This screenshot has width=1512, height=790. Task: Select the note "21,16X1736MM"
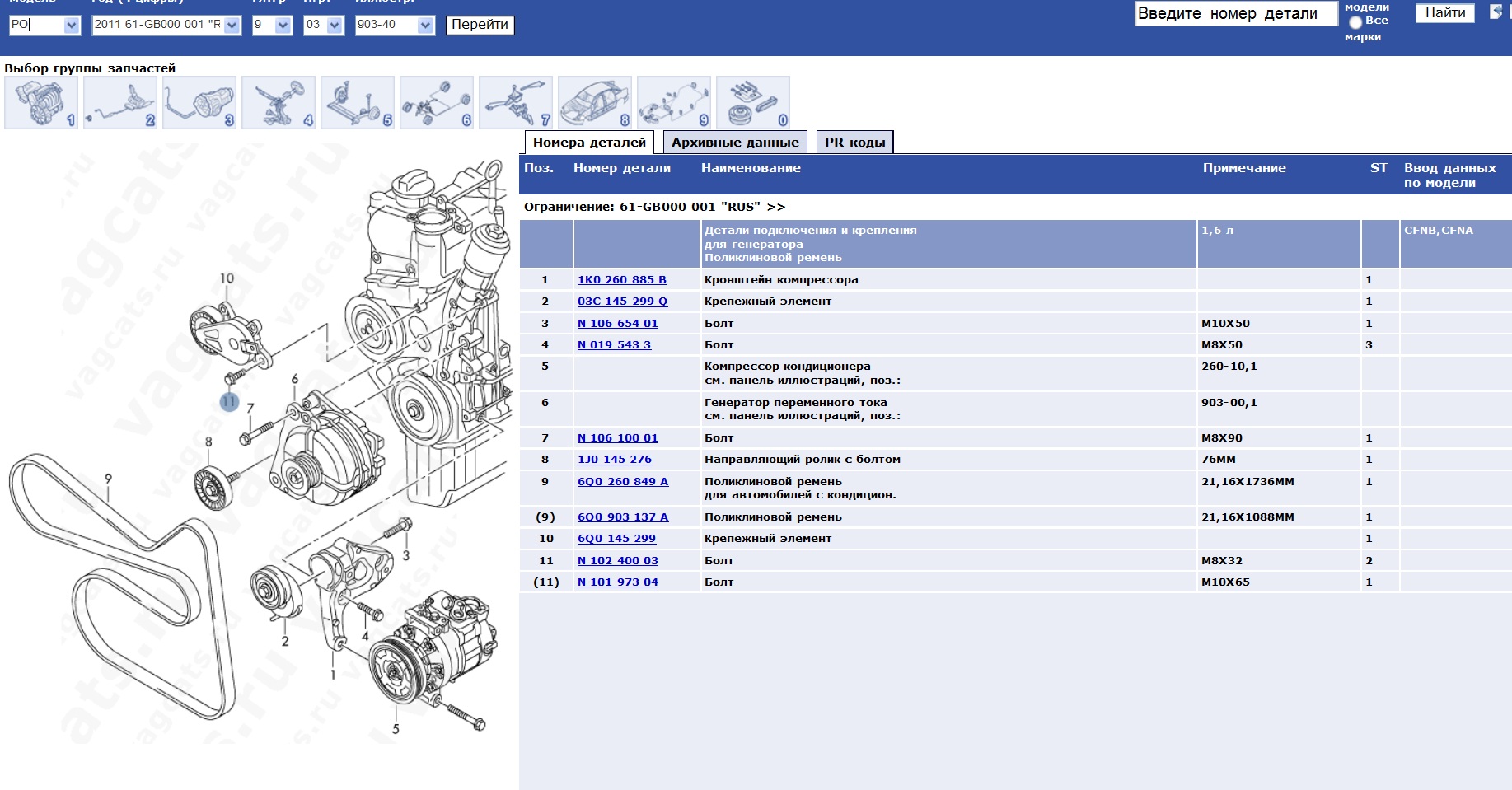(x=1248, y=482)
